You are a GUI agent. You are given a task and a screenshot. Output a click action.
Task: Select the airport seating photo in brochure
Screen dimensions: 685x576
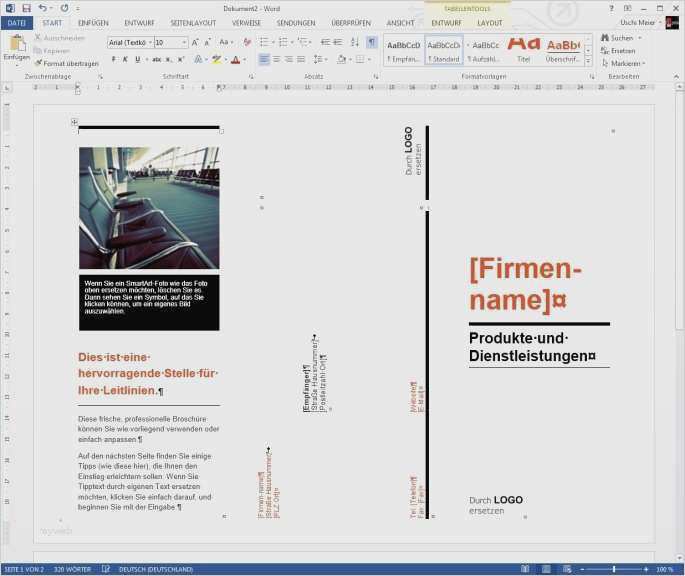148,208
